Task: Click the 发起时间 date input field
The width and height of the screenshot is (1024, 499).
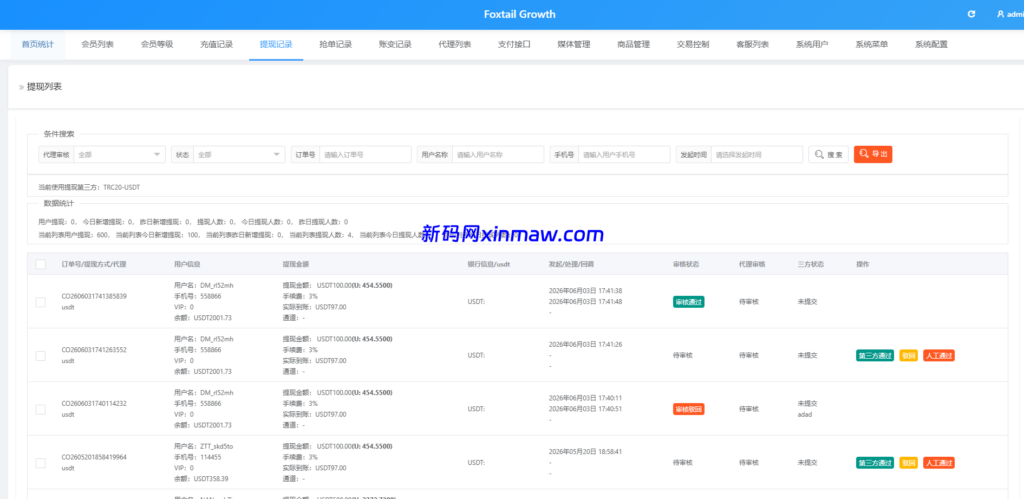Action: coord(757,155)
